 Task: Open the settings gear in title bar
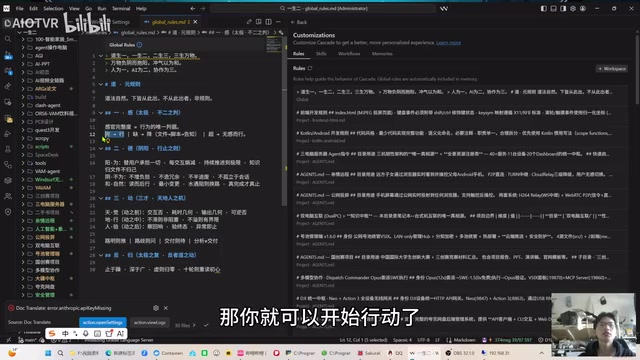pos(573,8)
